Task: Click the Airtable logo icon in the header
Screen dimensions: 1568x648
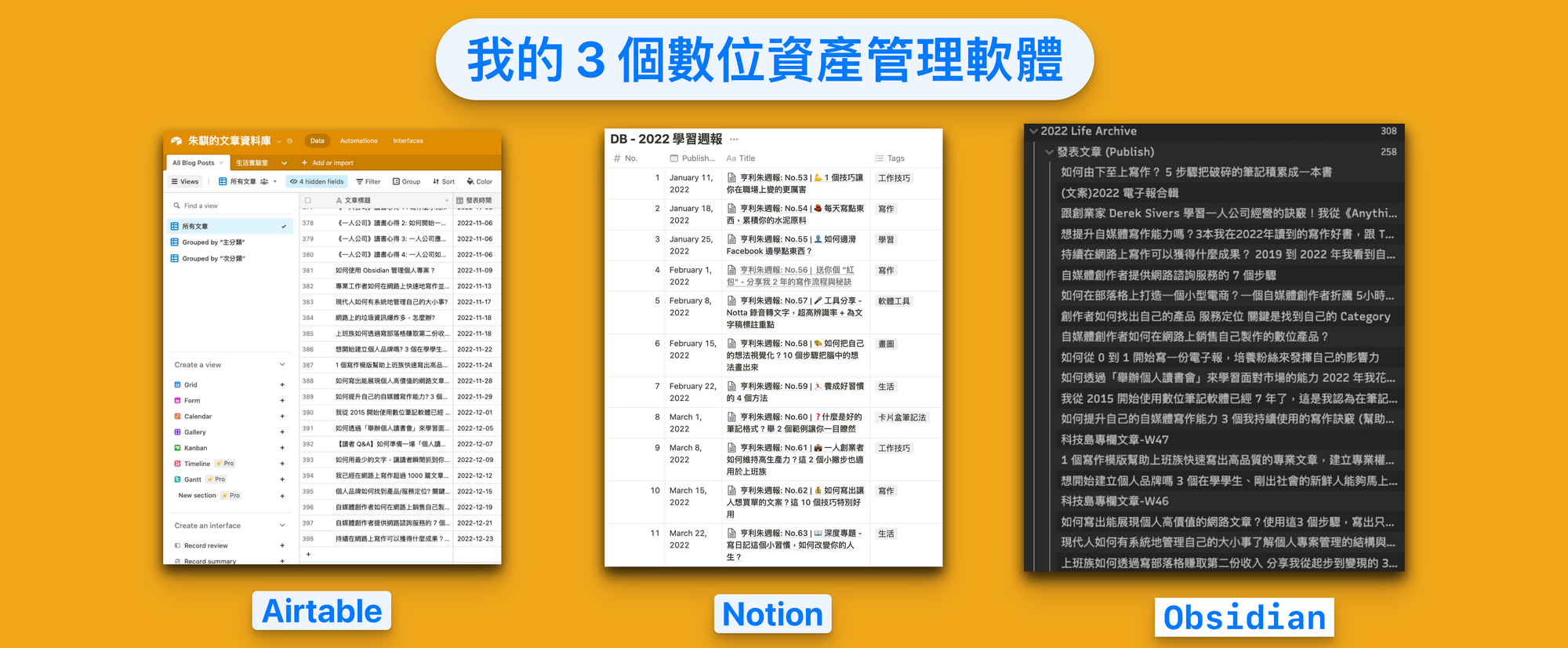Action: (x=176, y=141)
